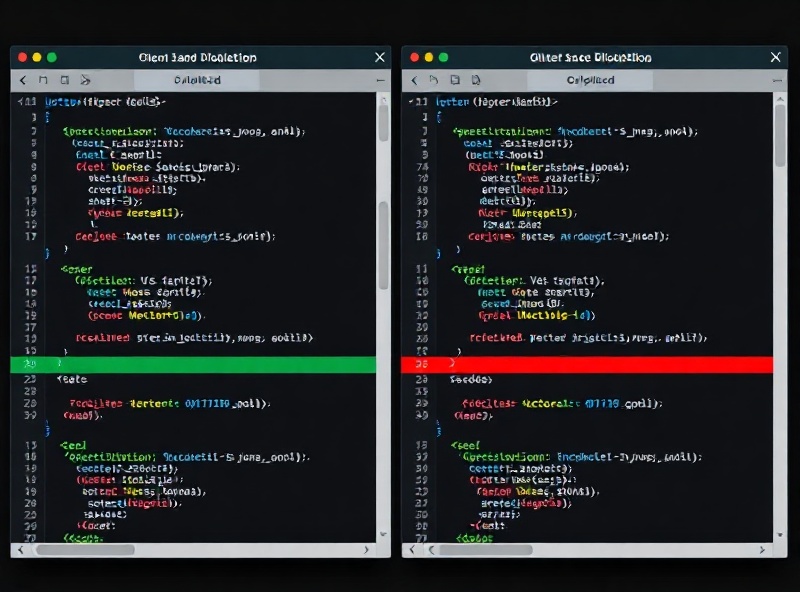This screenshot has width=800, height=592.
Task: Click the fourth icon in the left window toolbar
Action: pyautogui.click(x=85, y=80)
